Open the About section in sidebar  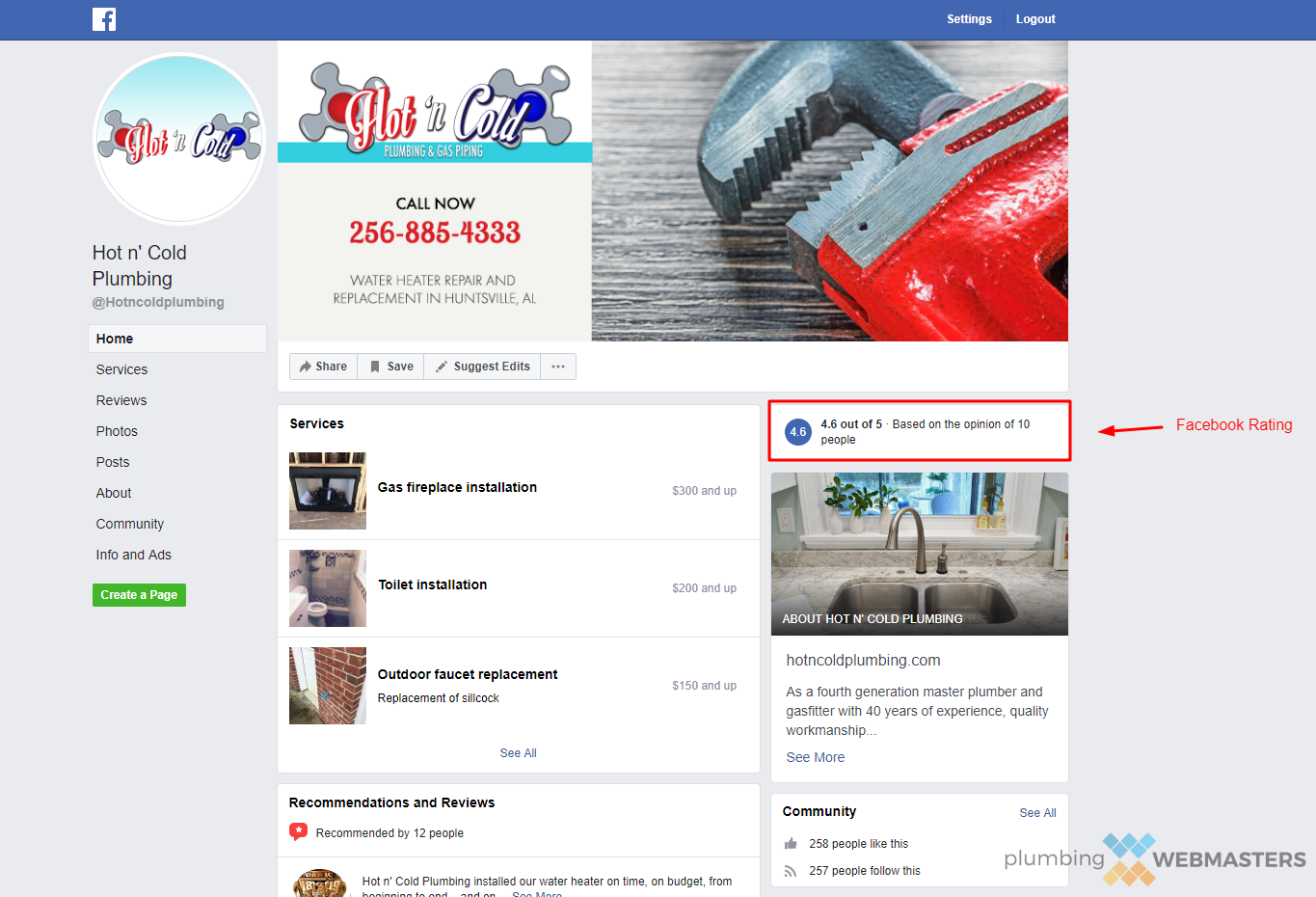click(114, 493)
